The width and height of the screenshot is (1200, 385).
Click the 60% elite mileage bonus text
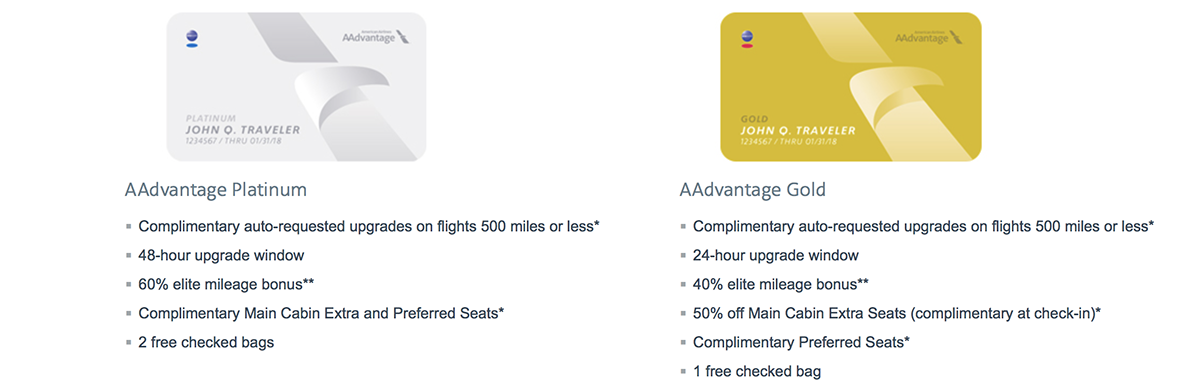[x=226, y=284]
